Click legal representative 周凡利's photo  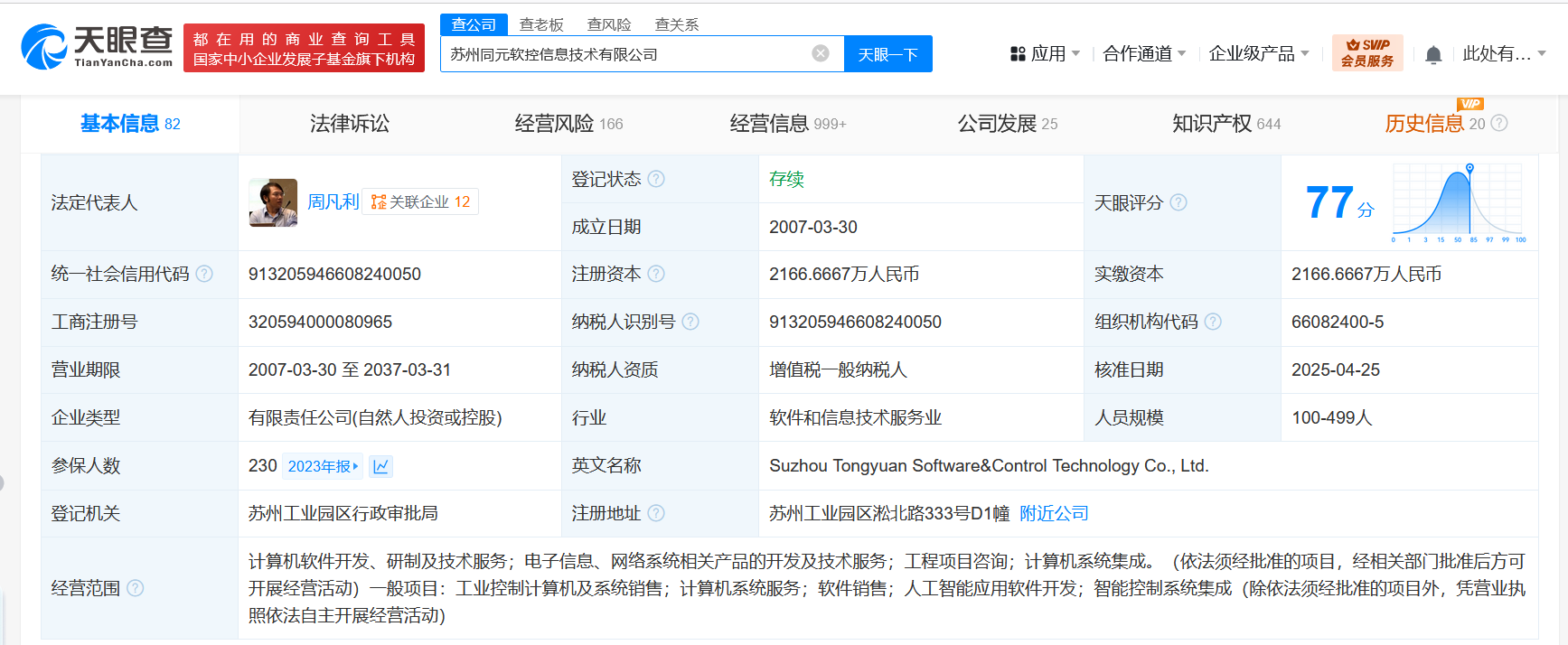click(273, 202)
